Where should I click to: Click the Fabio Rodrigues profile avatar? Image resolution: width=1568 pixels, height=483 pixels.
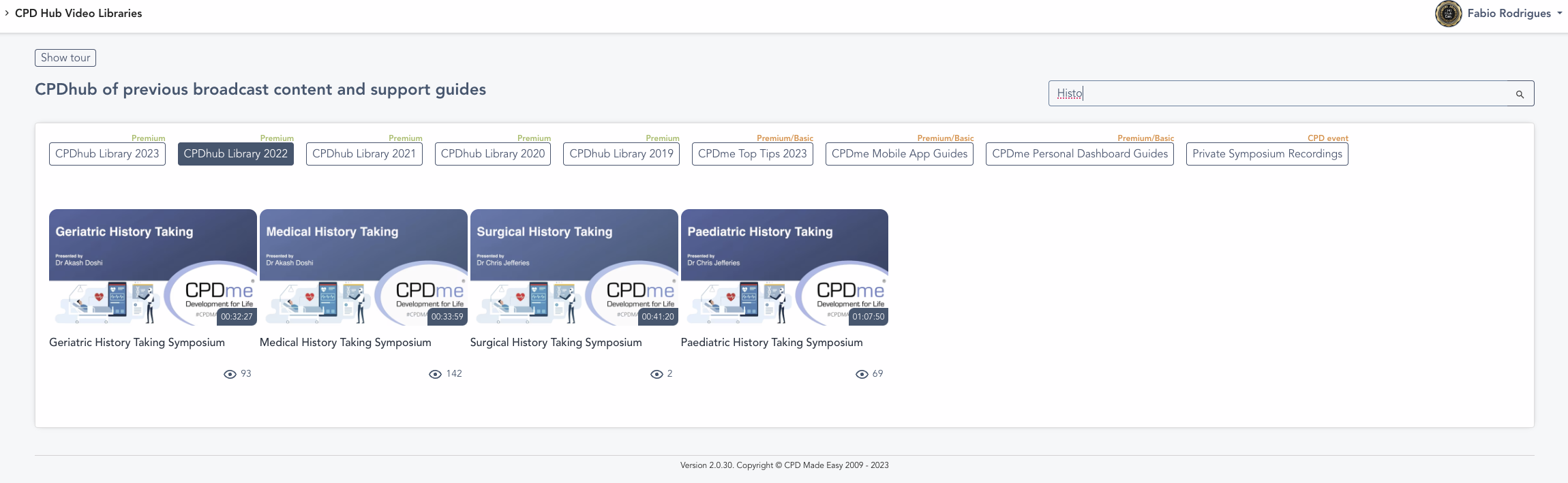[x=1448, y=14]
